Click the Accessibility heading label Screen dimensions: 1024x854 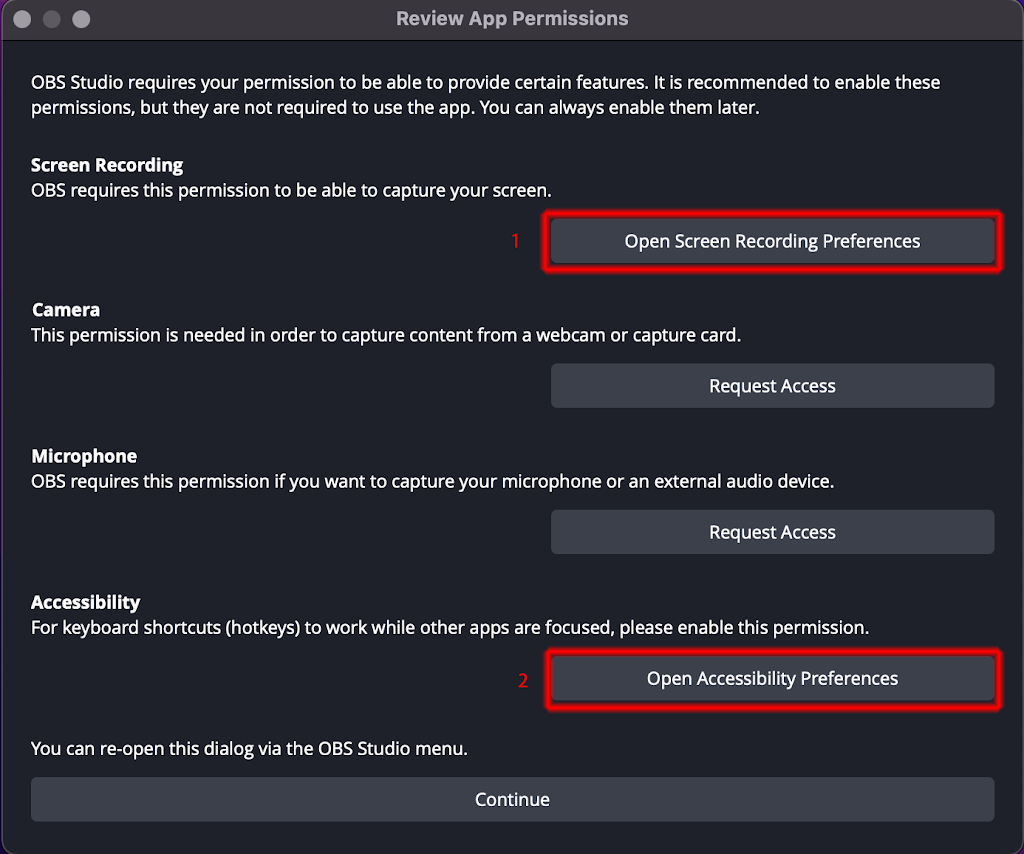pyautogui.click(x=85, y=602)
